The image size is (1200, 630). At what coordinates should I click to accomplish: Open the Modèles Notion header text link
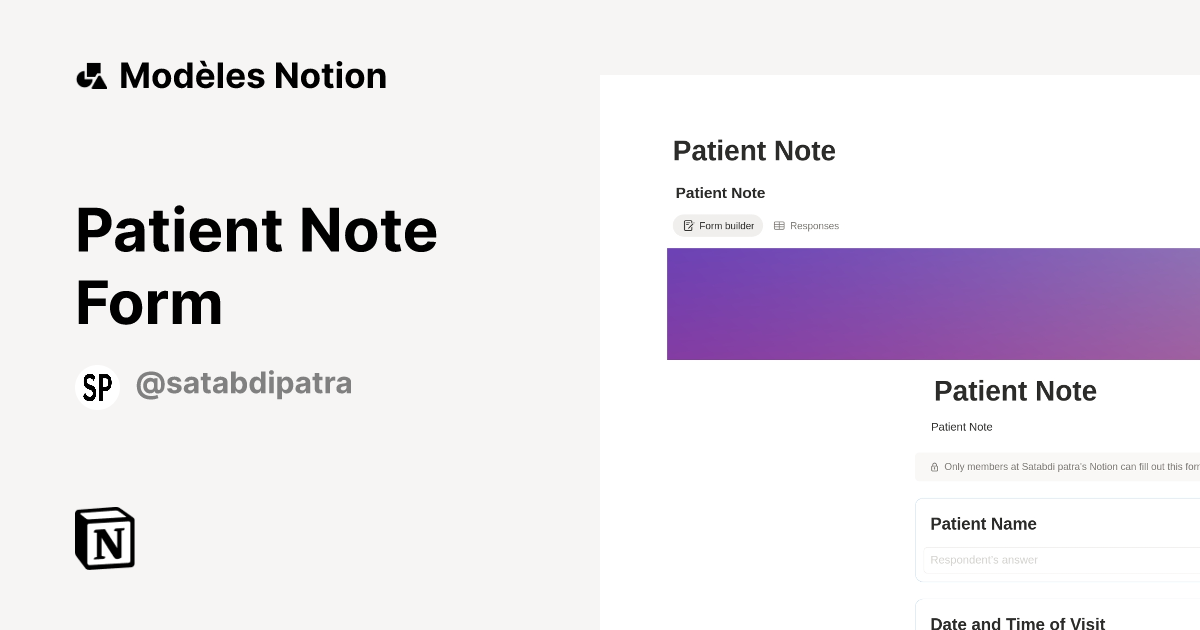click(252, 76)
